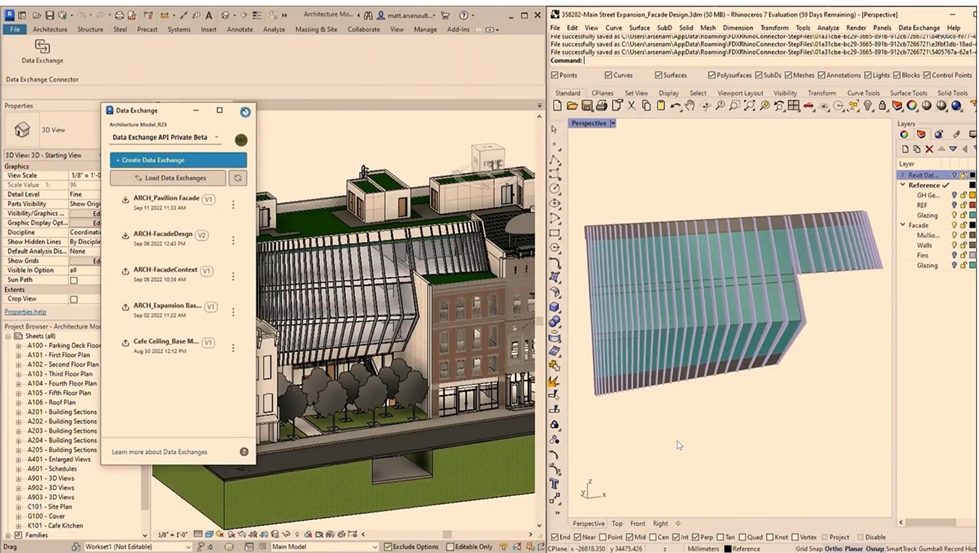Image resolution: width=979 pixels, height=553 pixels.
Task: Expand the Families node in Project Browser
Action: click(x=8, y=535)
